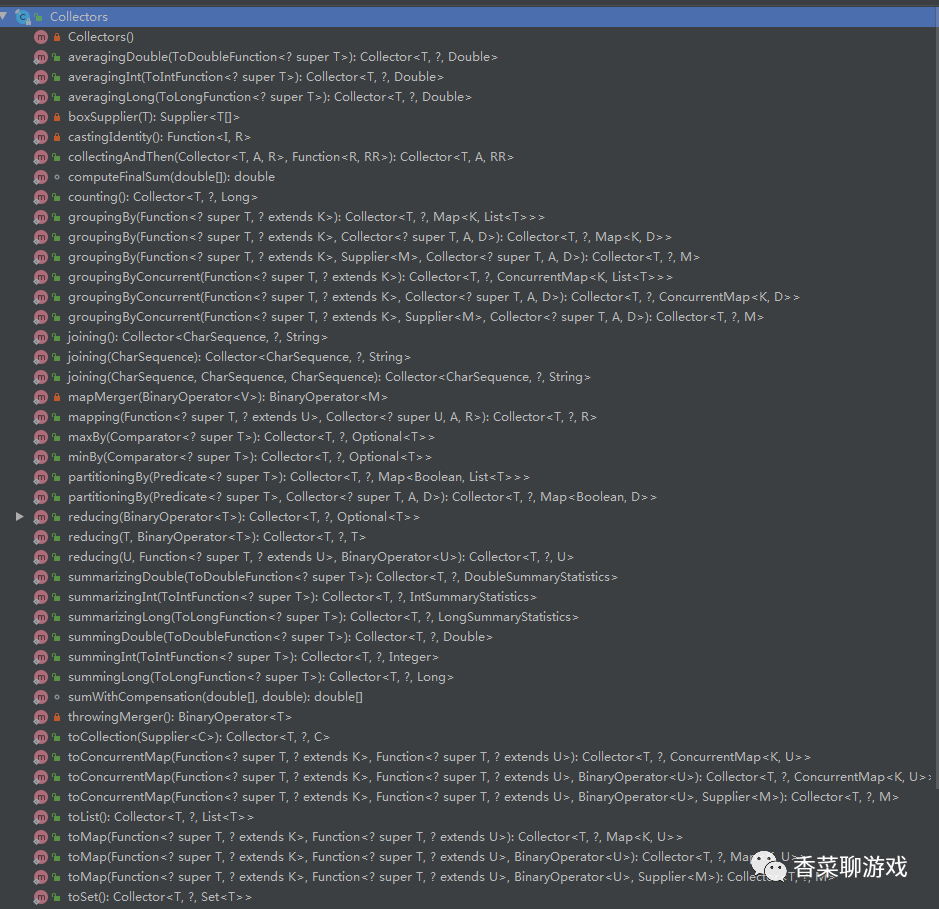Viewport: 939px width, 909px height.
Task: Click method icon beside collectingAndThen
Action: (40, 157)
